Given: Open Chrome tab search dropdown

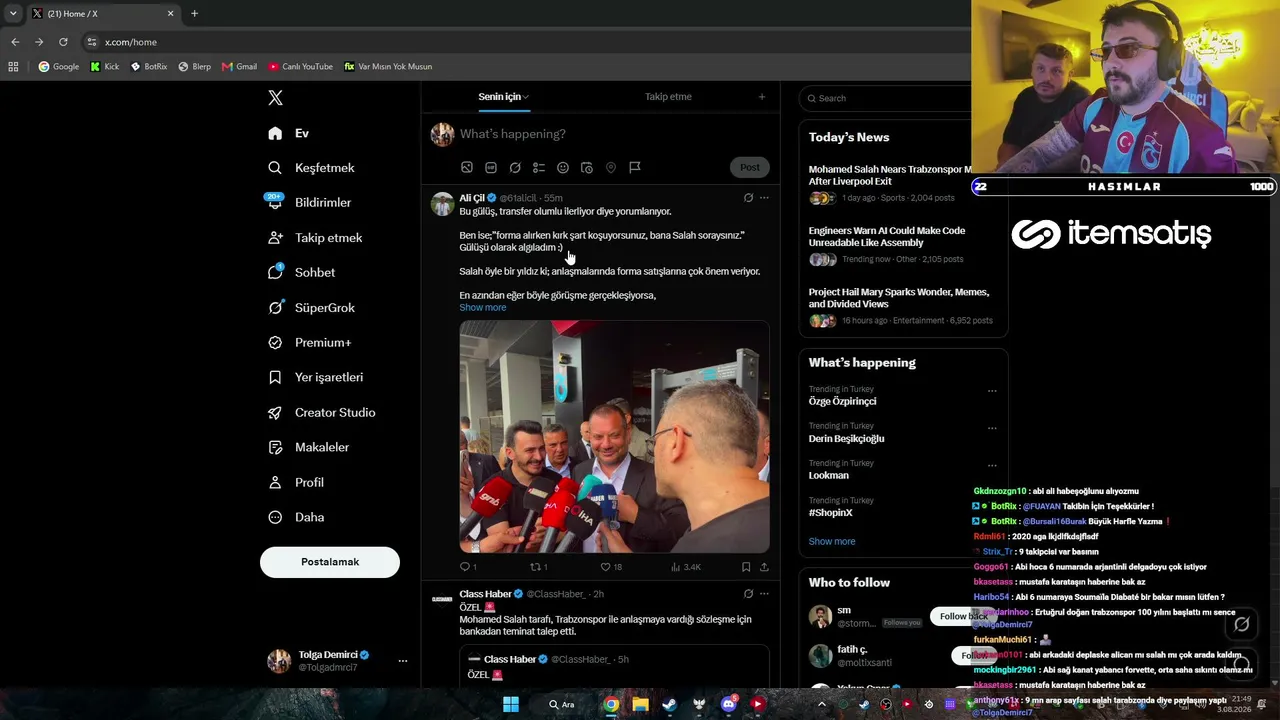Looking at the screenshot, I should point(13,14).
